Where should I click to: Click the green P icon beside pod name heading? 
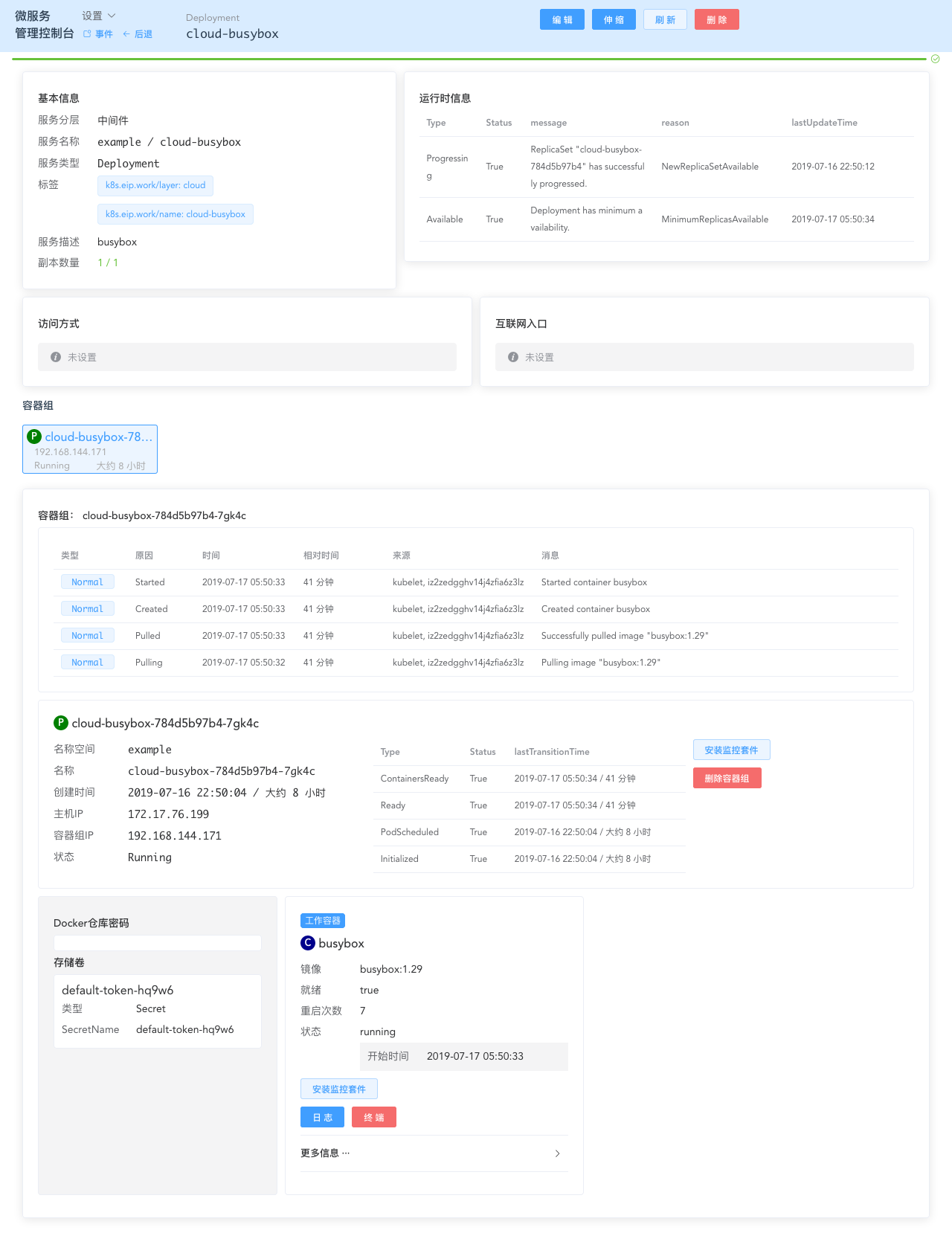click(x=61, y=723)
